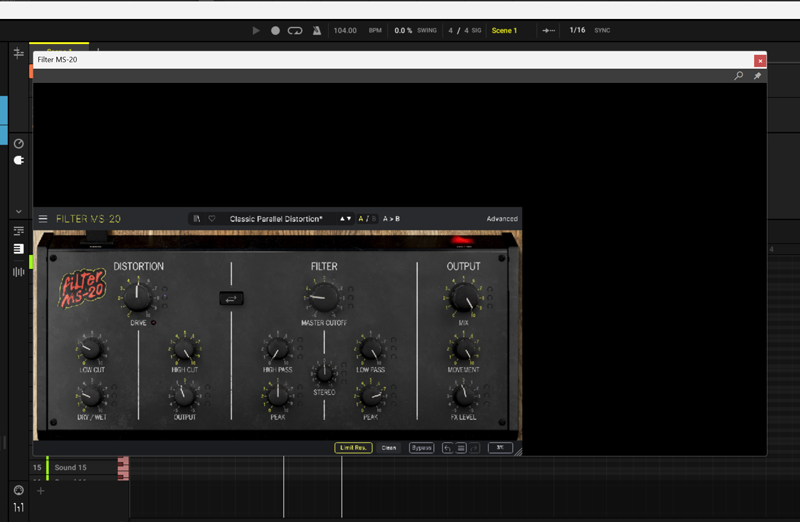This screenshot has height=522, width=800.
Task: Click the follow playhead arrow icon
Action: tap(548, 31)
